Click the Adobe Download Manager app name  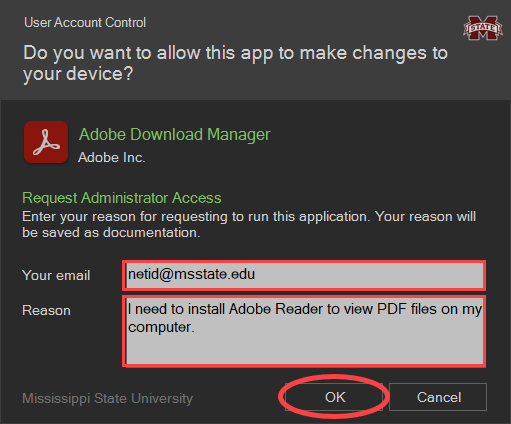(x=174, y=135)
